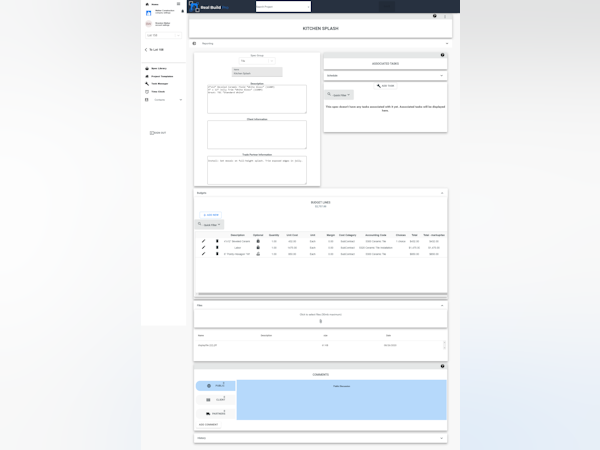Click the lock icon beside company settings
Image resolution: width=600 pixels, height=450 pixels.
(x=183, y=11)
